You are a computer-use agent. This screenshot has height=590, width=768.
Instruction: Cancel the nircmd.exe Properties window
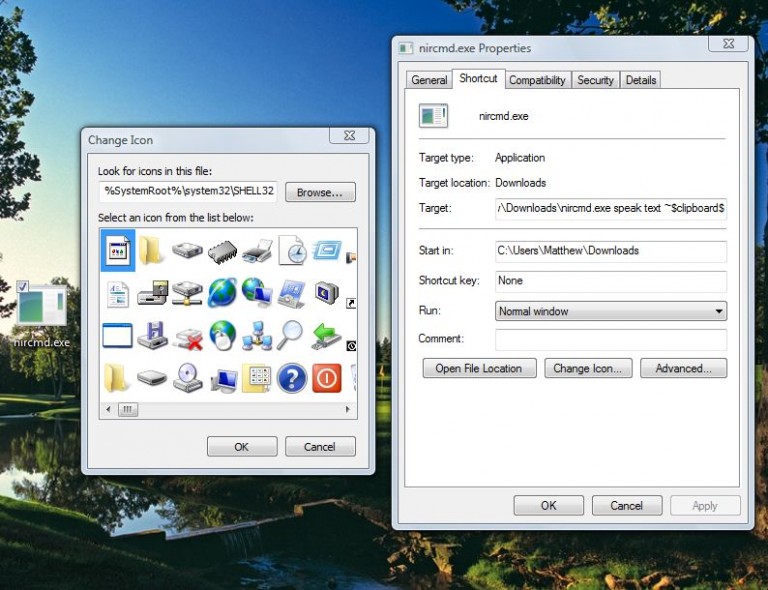[627, 505]
